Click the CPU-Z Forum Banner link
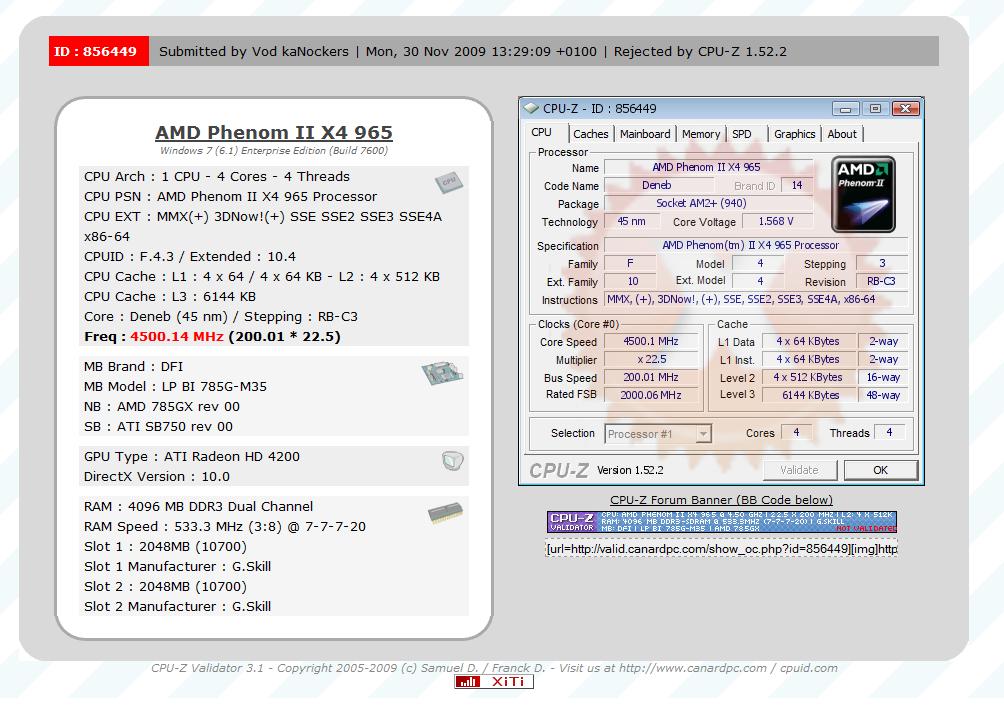 pos(721,500)
